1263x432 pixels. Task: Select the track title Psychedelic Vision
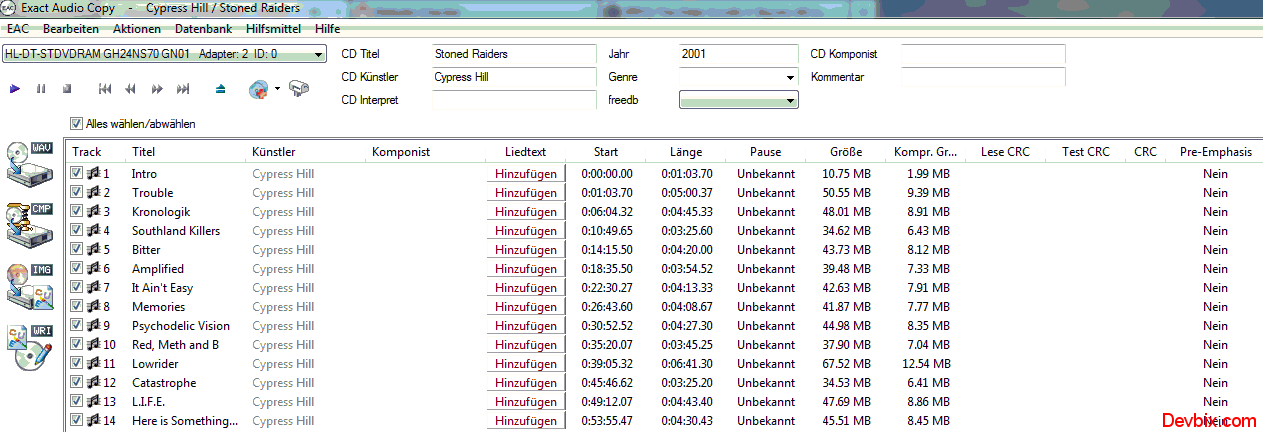pyautogui.click(x=181, y=326)
